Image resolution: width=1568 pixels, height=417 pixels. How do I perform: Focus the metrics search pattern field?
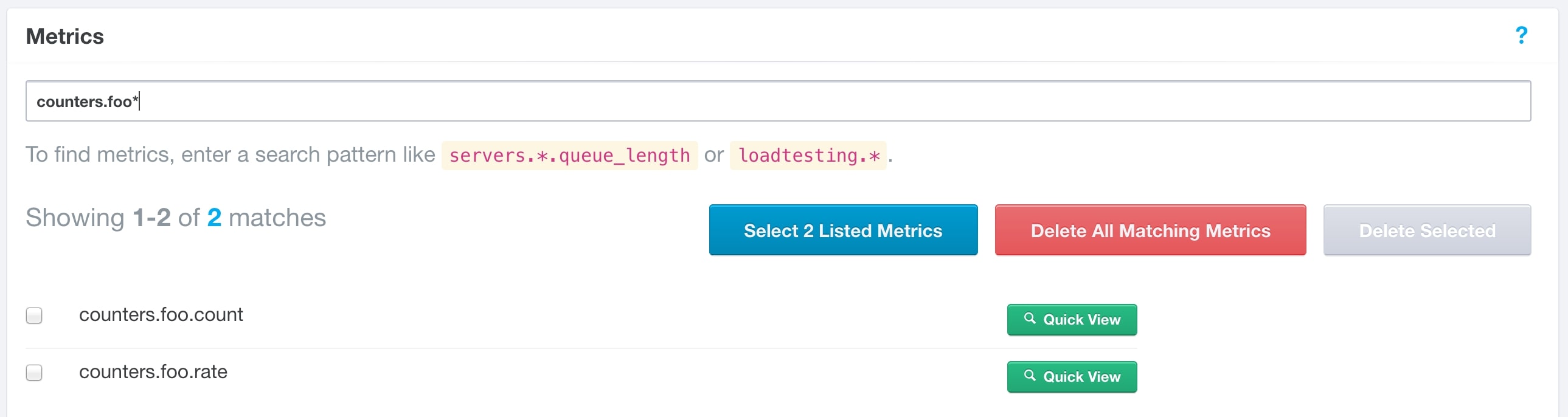point(778,101)
